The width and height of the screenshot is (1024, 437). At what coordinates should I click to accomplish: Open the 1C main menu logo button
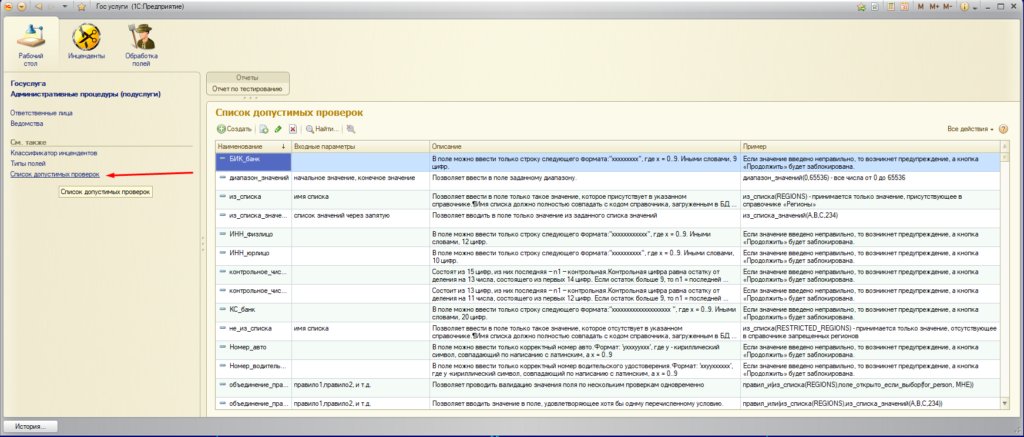click(x=8, y=7)
